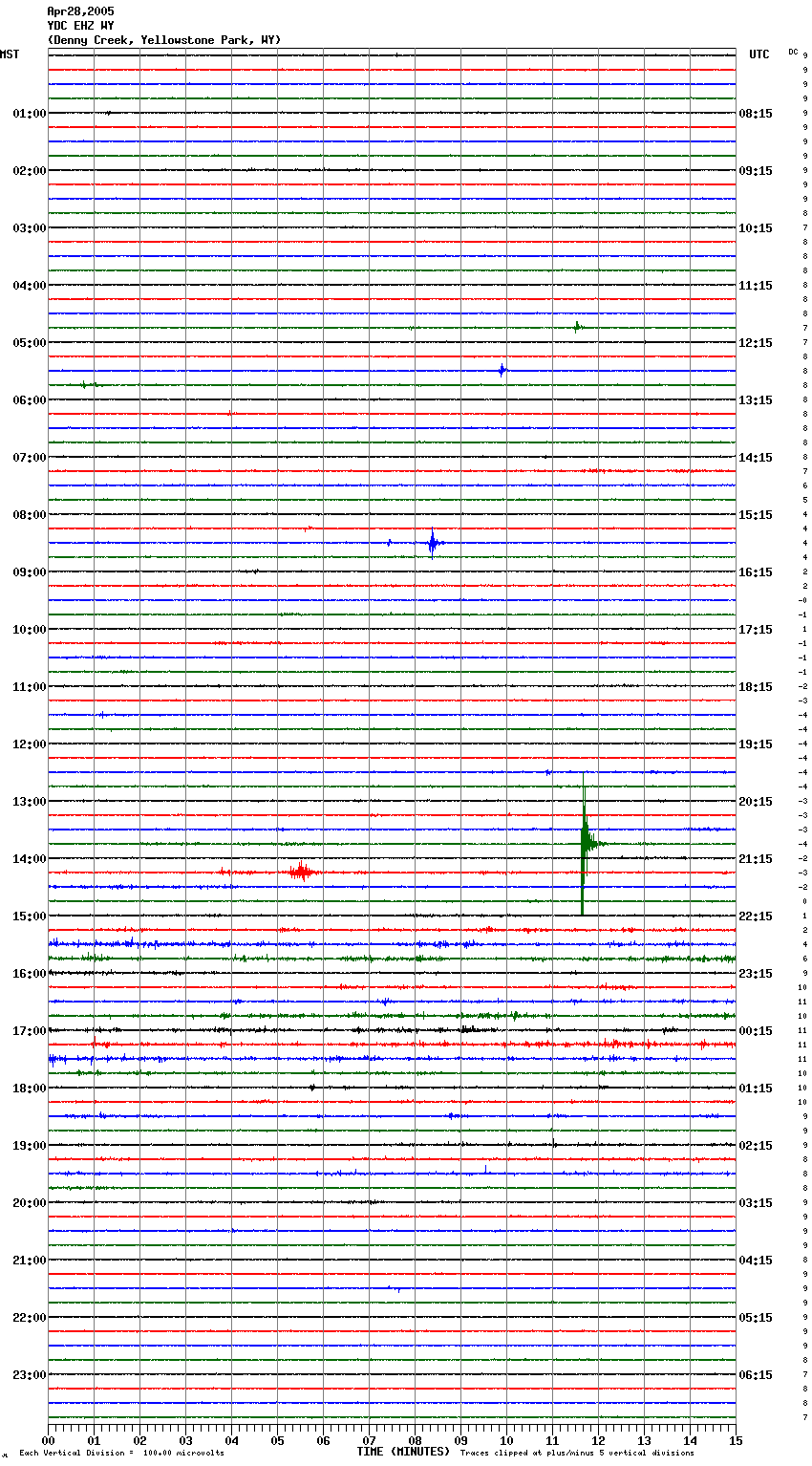Image resolution: width=812 pixels, height=1466 pixels.
Task: Select the 05:00 MST time label
Action: click(x=30, y=343)
